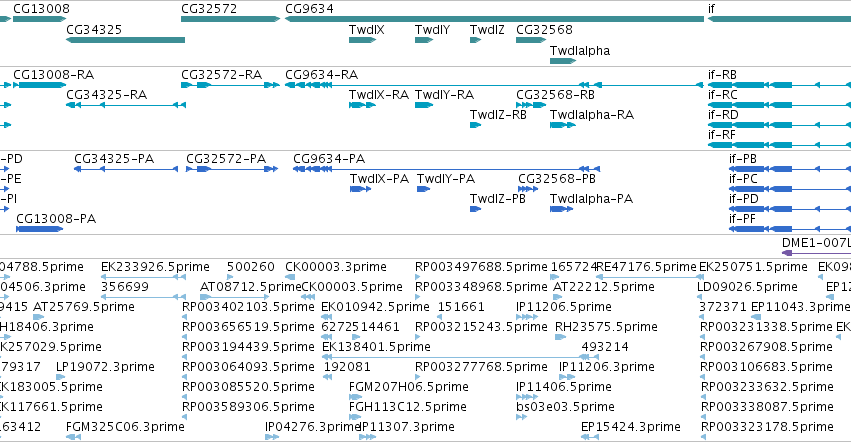Click EST bs03e03.5prime

coord(566,408)
